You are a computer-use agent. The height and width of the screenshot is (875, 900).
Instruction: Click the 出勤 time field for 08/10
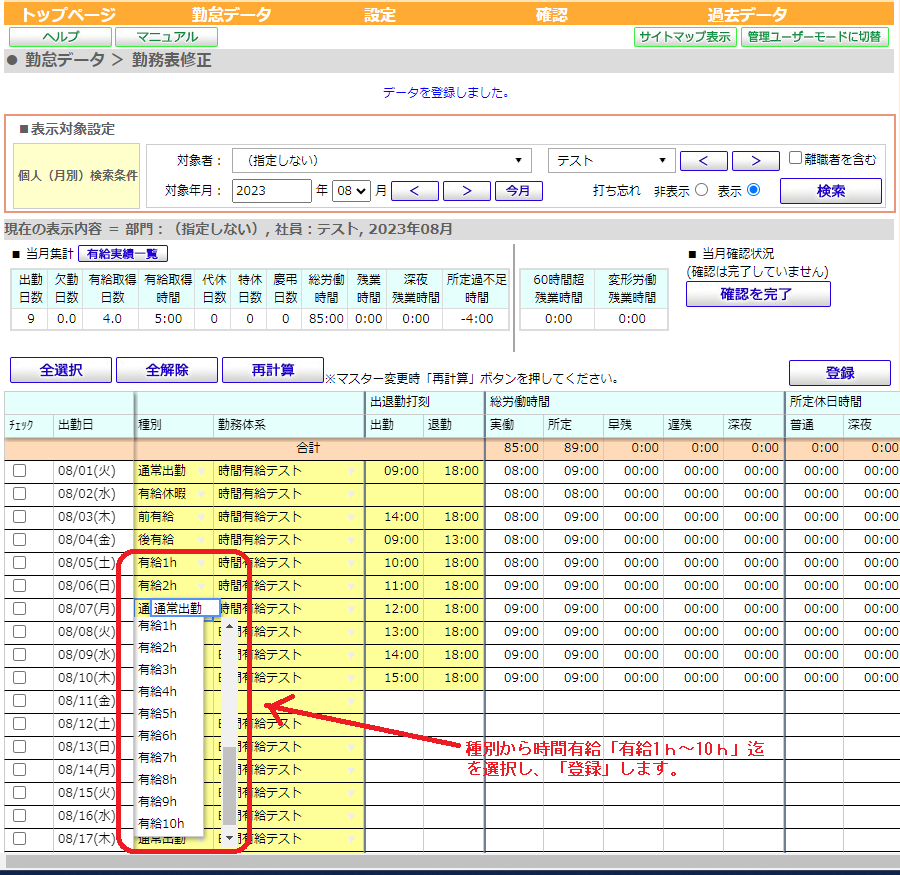(x=394, y=677)
